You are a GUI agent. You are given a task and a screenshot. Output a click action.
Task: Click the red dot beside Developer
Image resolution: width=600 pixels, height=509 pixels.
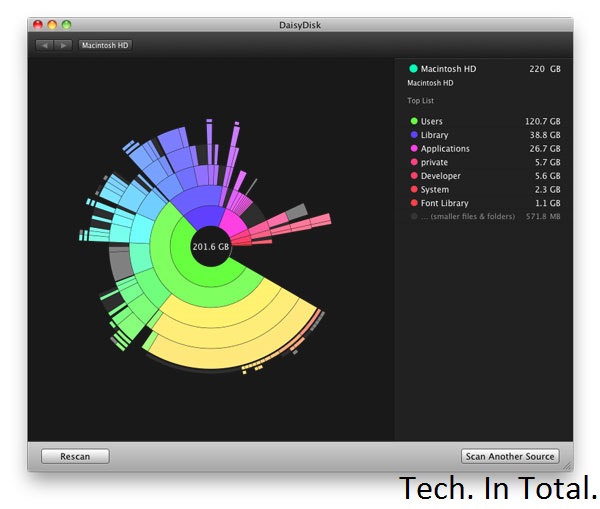coord(414,176)
